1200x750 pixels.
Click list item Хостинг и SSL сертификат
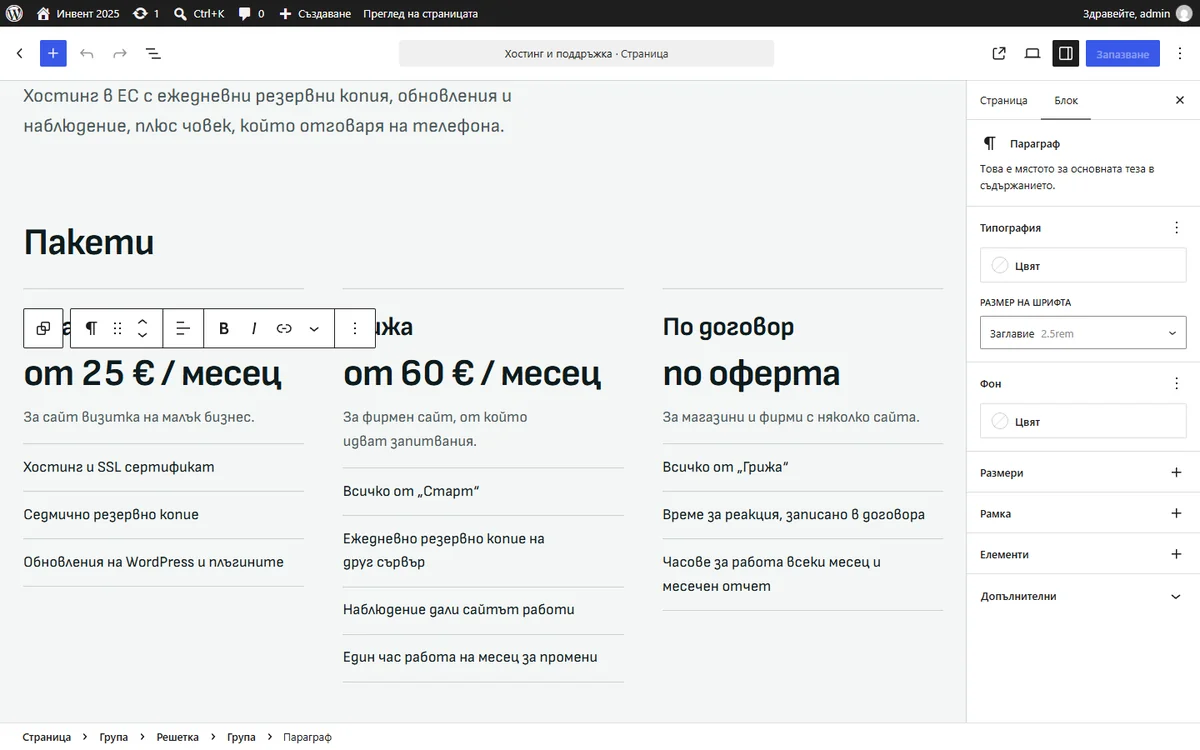click(119, 467)
